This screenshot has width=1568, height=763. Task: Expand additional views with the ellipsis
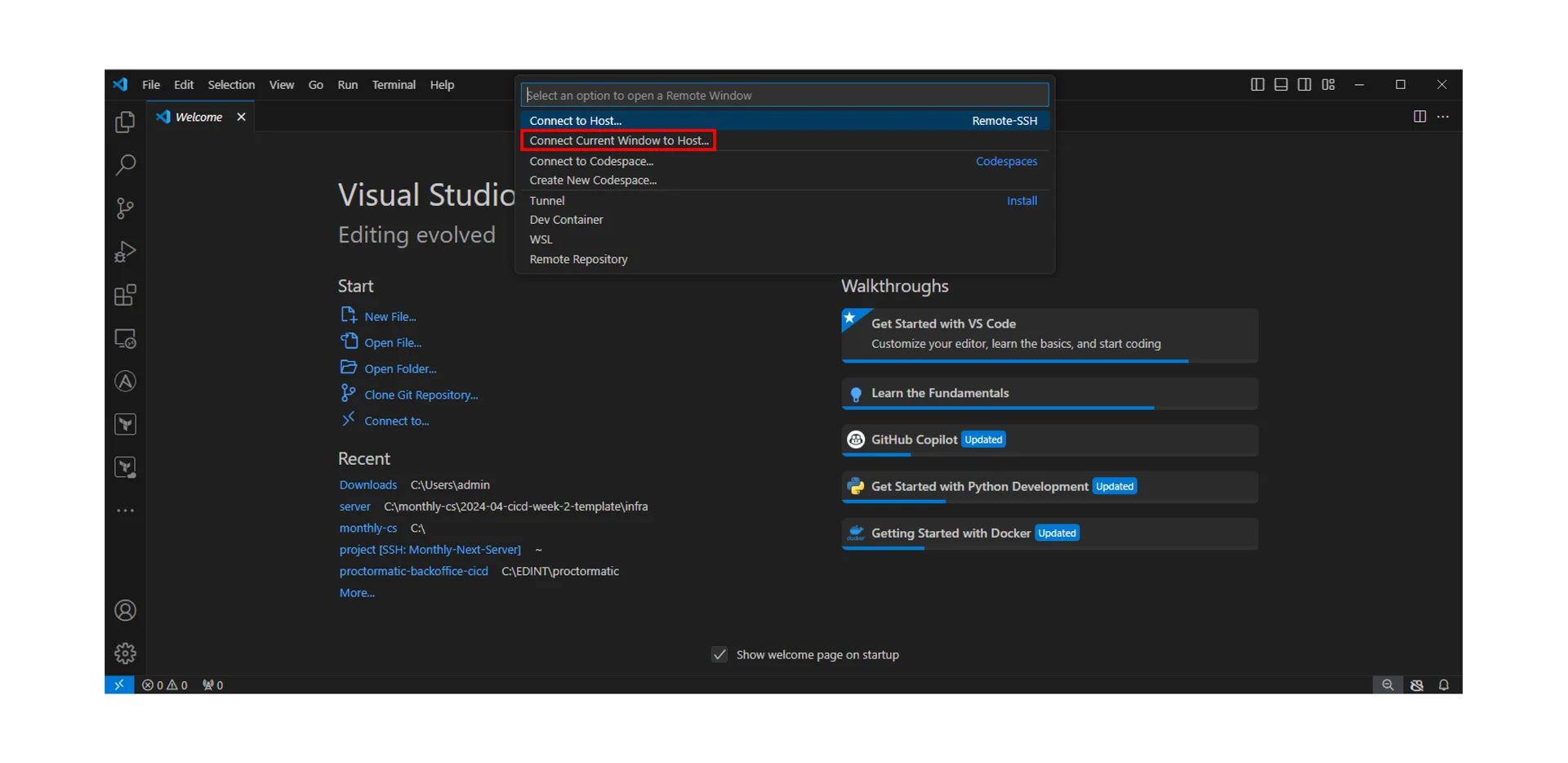coord(125,511)
